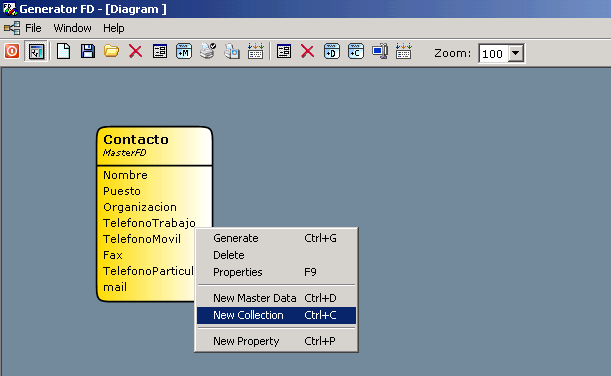Choose New Master Data in context menu
Screen dimensions: 611x376
276,298
